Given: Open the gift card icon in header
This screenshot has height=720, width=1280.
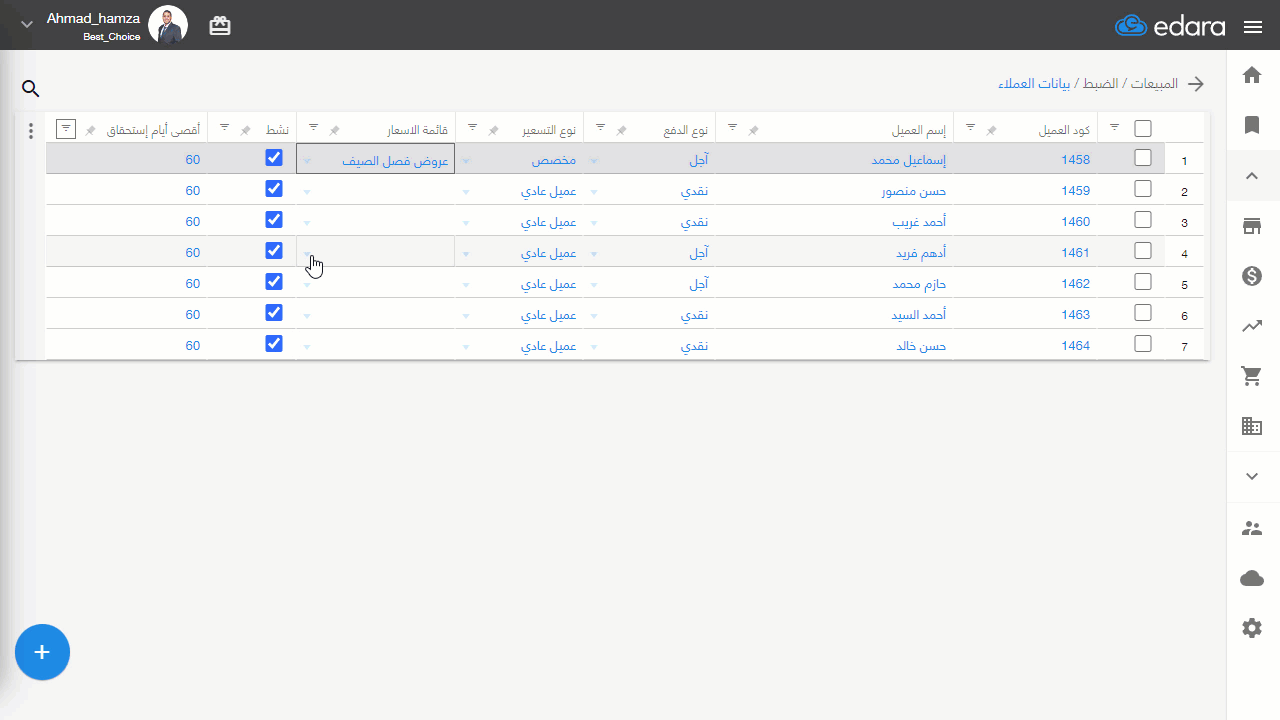Looking at the screenshot, I should (220, 26).
